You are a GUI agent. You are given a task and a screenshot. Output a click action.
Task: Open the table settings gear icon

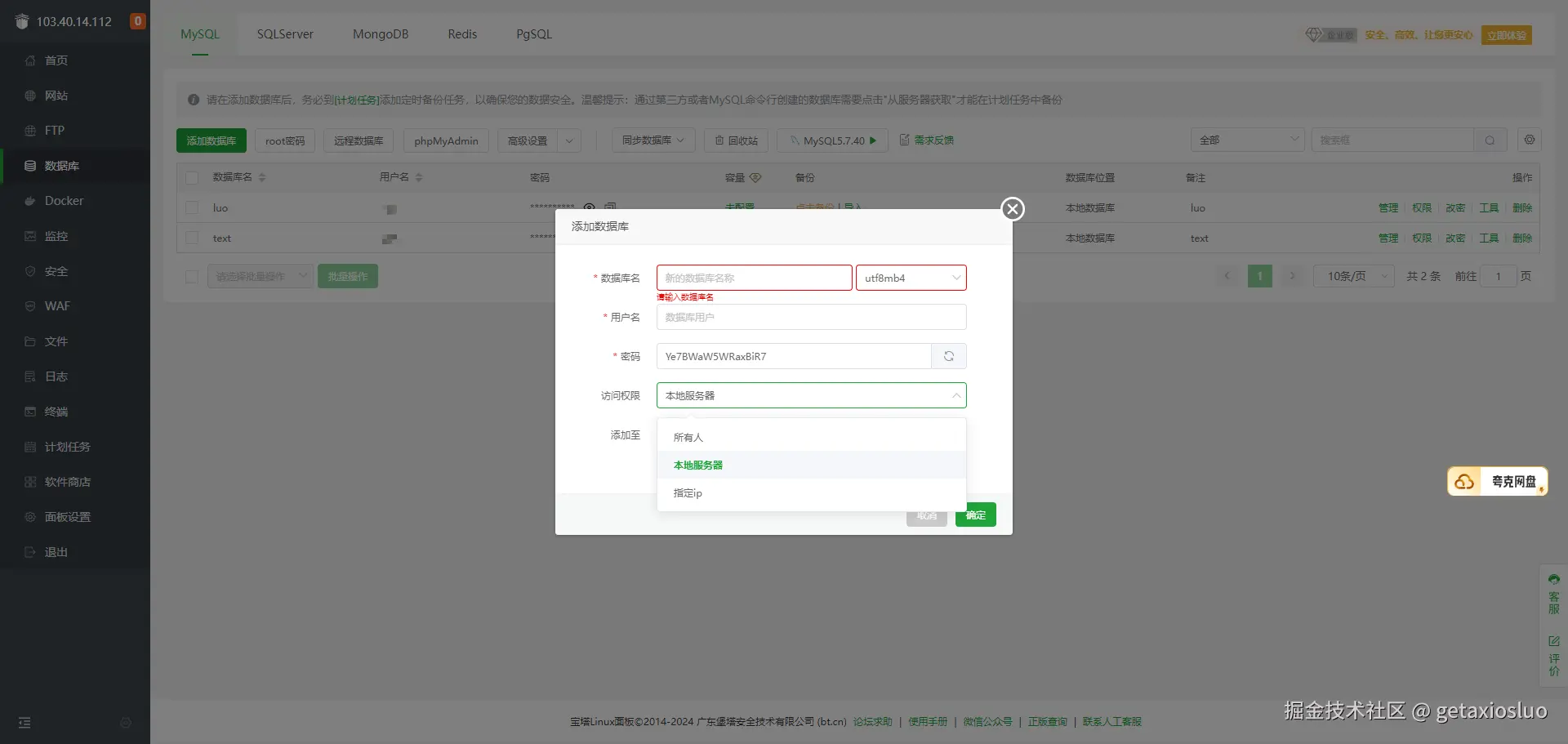[1530, 140]
